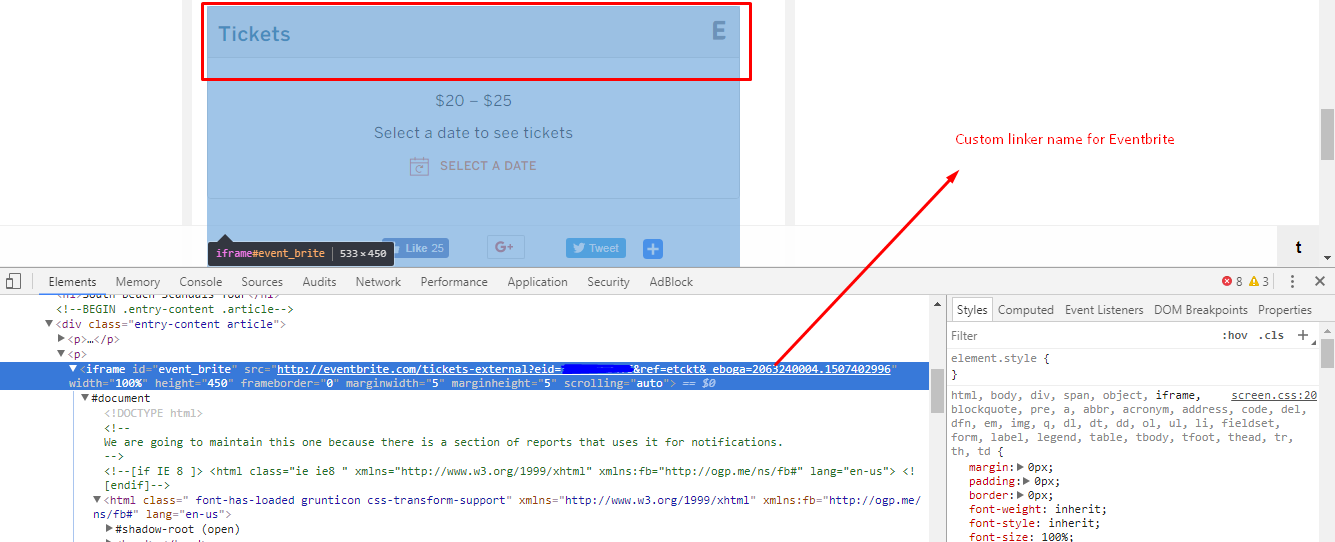Select the '<!DOCTYPE html>' row
This screenshot has width=1335, height=542.
pyautogui.click(x=153, y=413)
